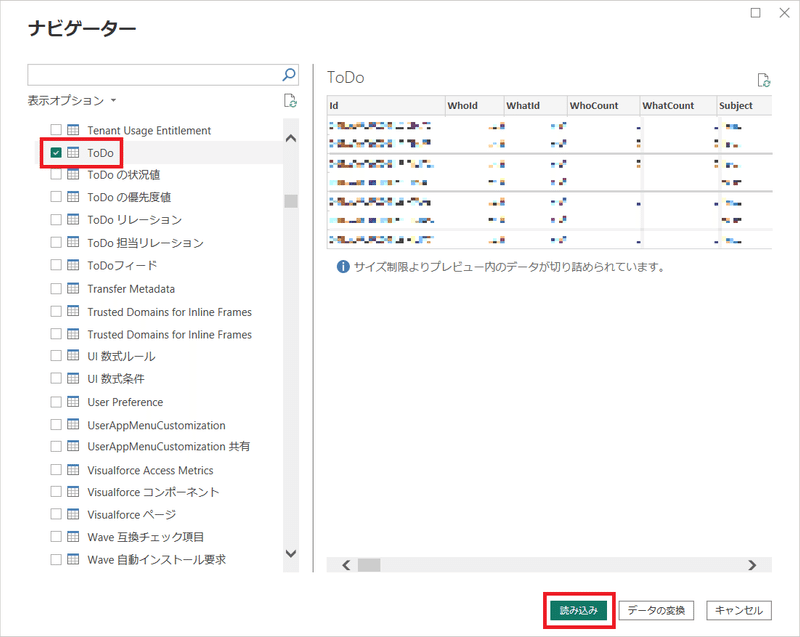
Task: Click the Id column header
Action: pyautogui.click(x=386, y=106)
